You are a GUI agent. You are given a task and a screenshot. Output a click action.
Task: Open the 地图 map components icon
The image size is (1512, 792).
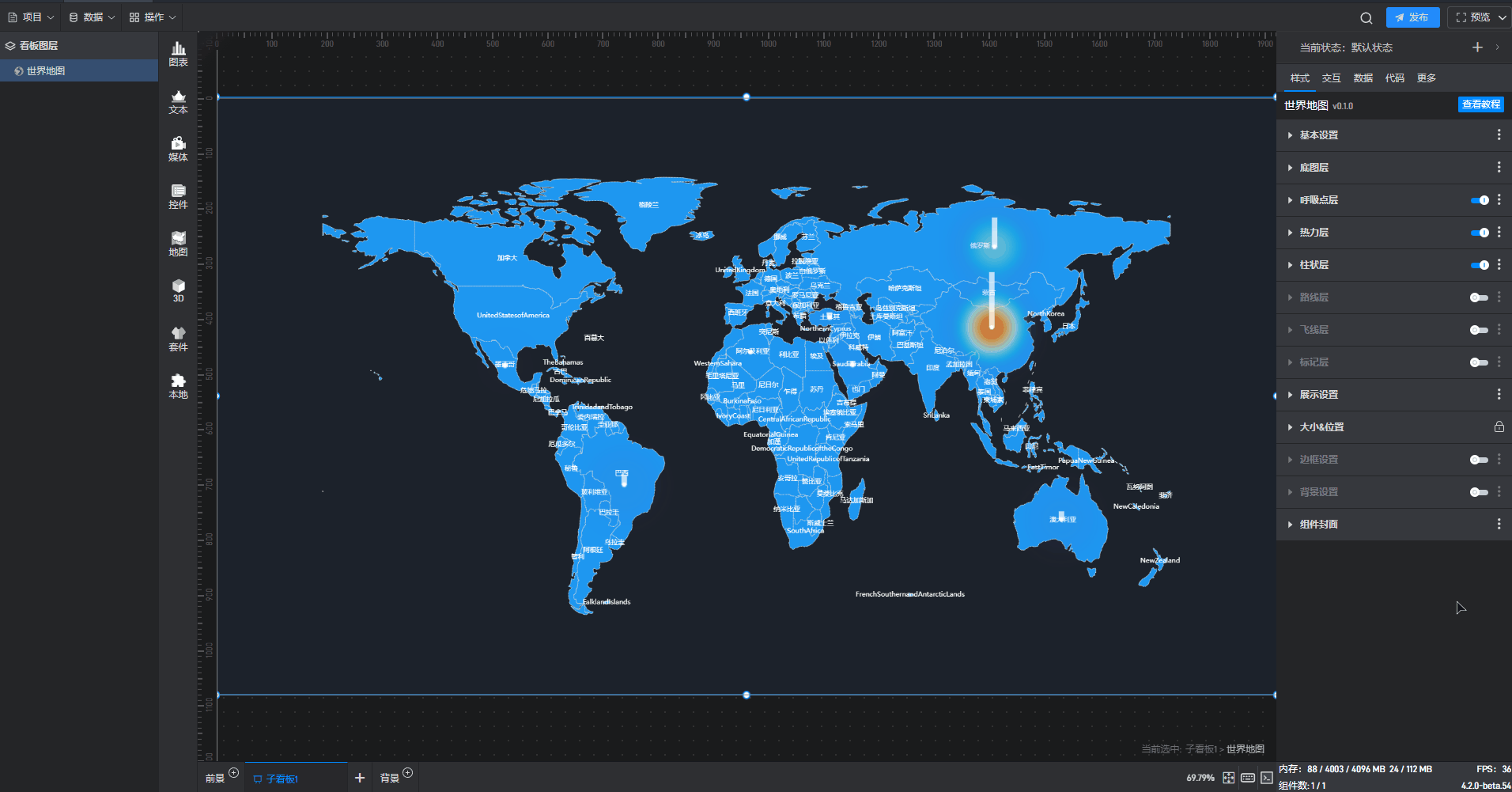click(178, 244)
